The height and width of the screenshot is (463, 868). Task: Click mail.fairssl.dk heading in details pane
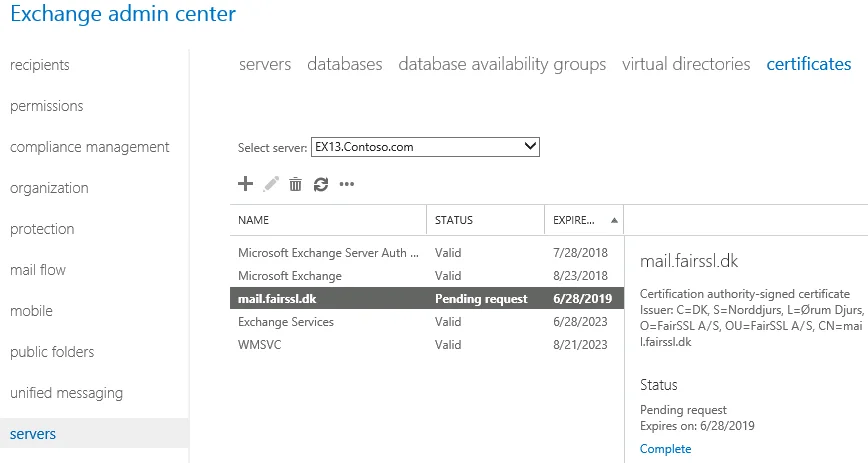click(689, 261)
